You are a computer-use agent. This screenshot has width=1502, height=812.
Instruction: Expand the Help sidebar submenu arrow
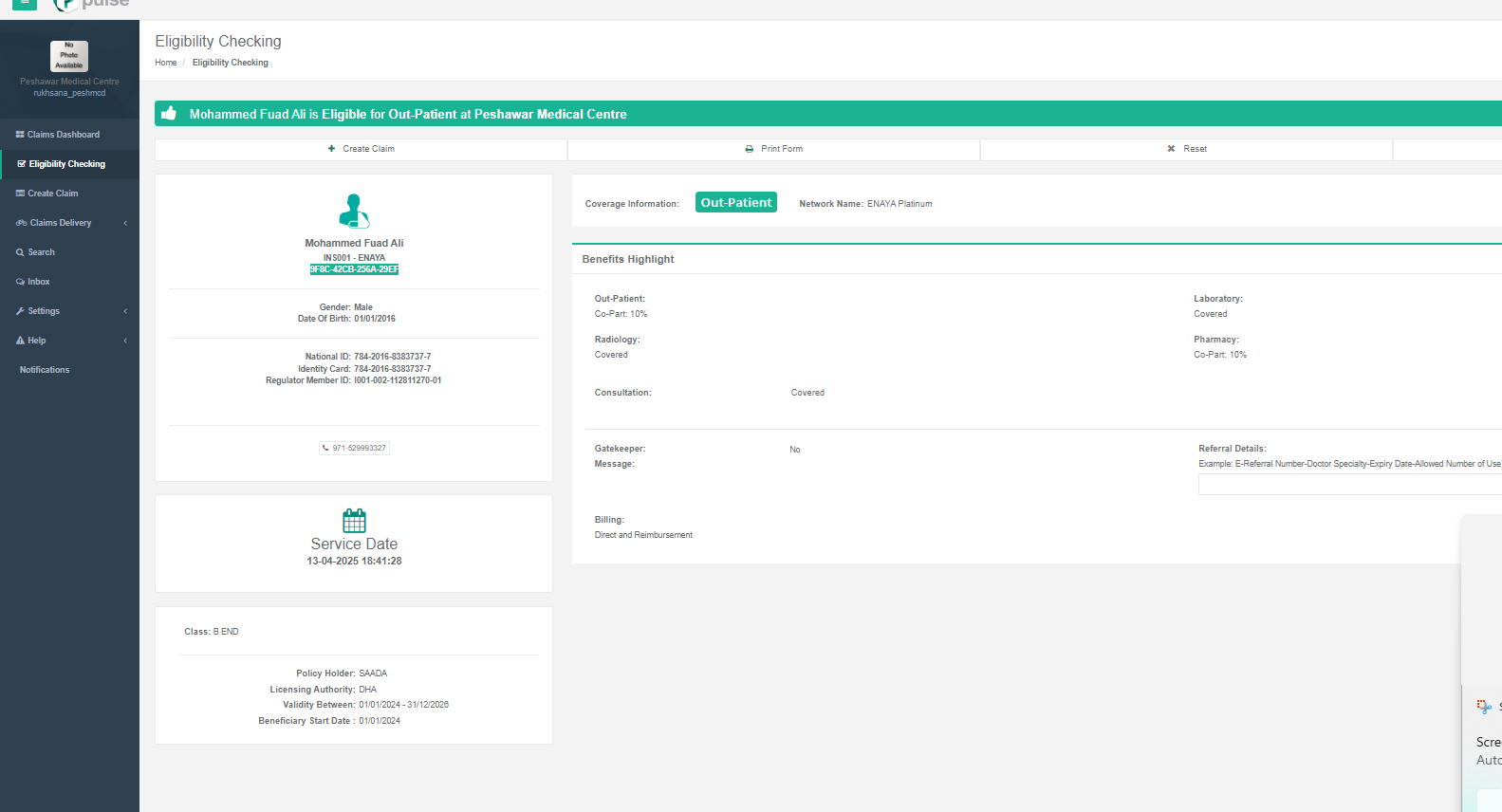tap(124, 341)
